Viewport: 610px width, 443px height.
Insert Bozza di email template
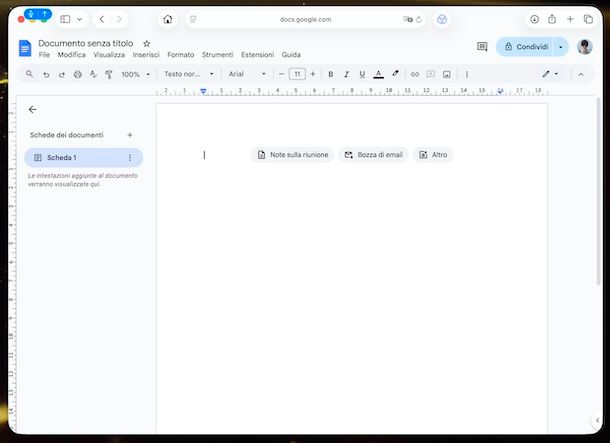373,155
